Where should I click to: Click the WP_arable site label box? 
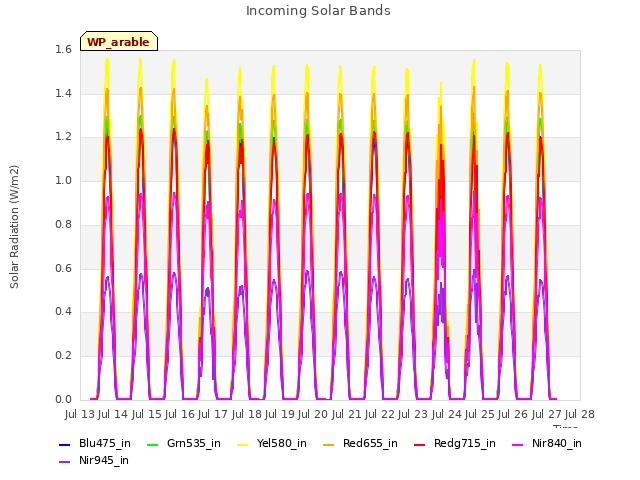click(119, 41)
